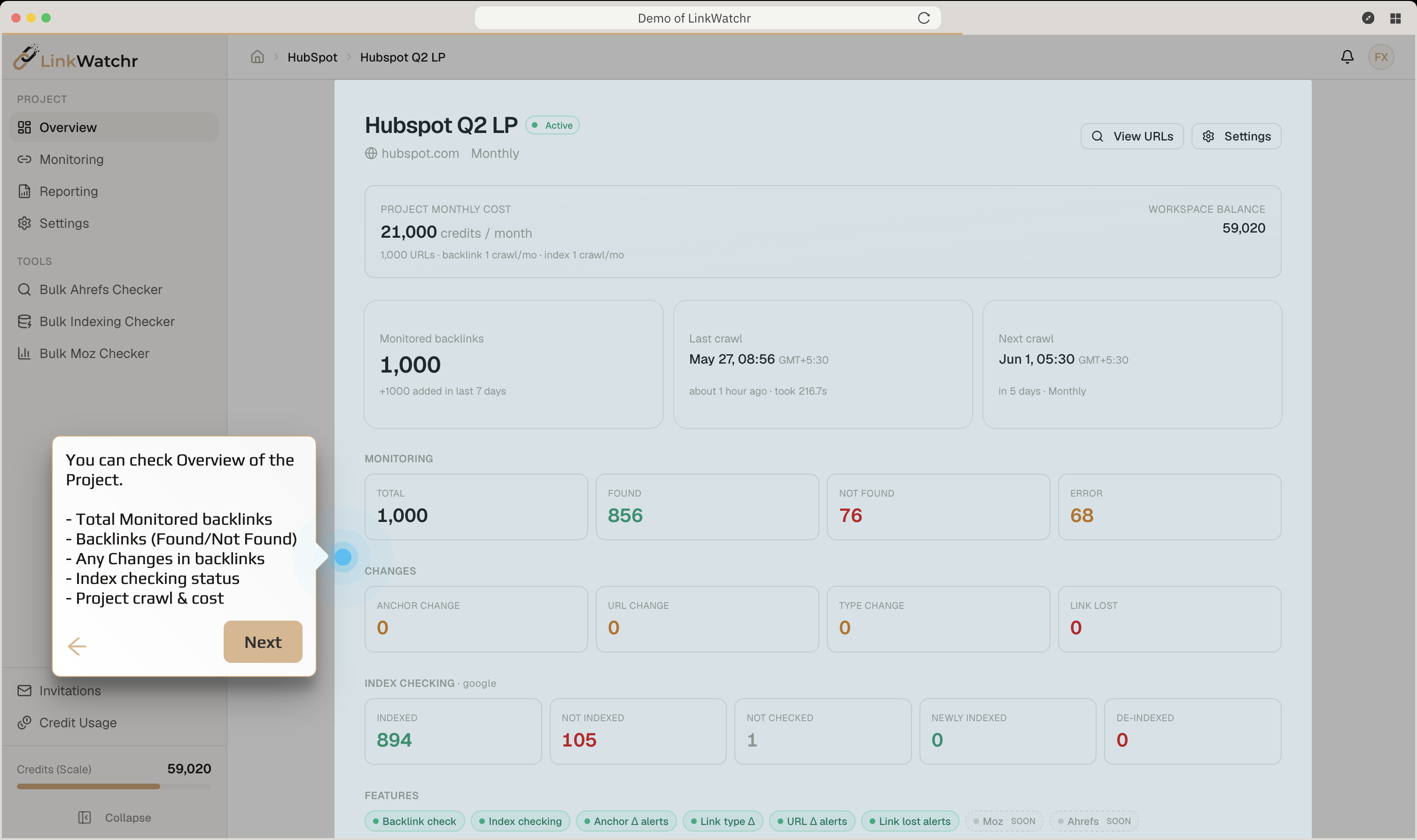This screenshot has width=1417, height=840.
Task: Open the FX user avatar menu
Action: tap(1381, 57)
